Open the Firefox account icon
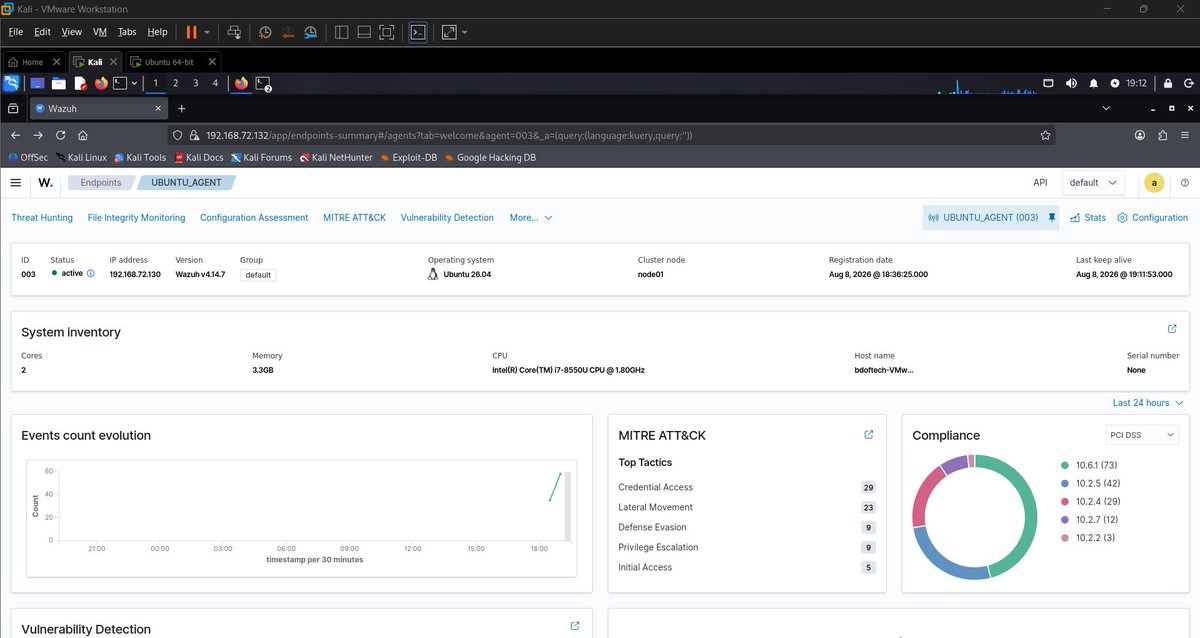 coord(1140,135)
